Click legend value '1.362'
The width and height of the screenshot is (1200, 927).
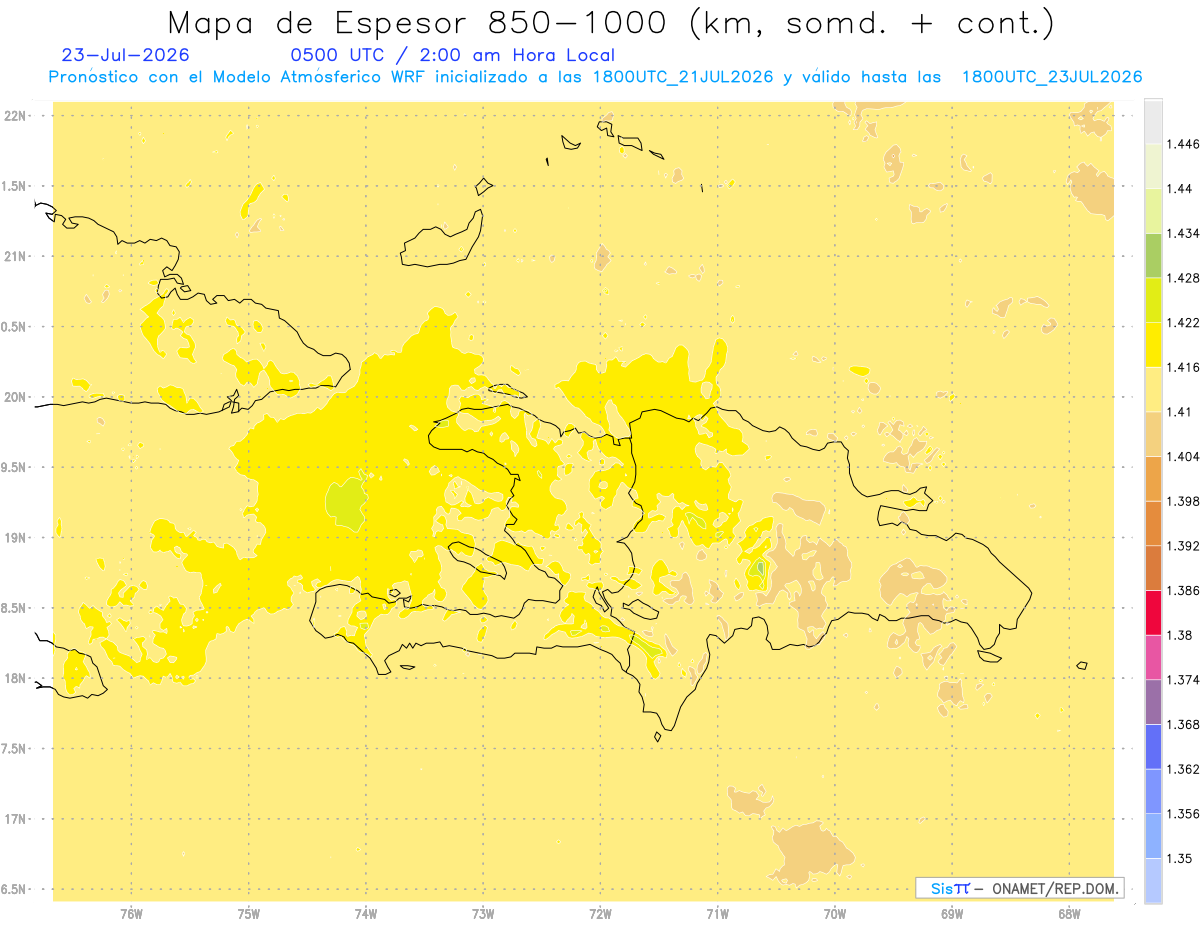point(1182,769)
